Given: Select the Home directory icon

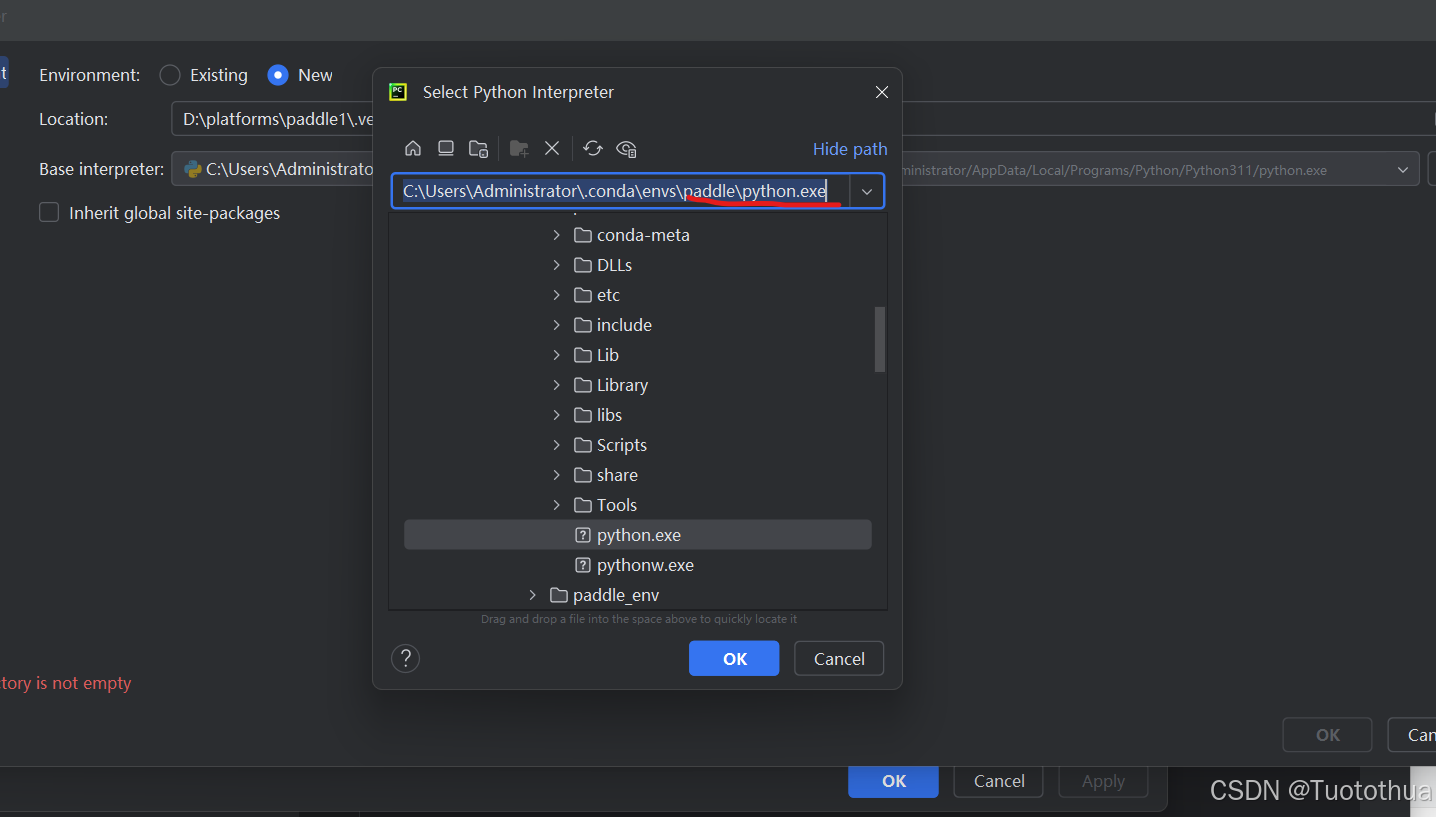Looking at the screenshot, I should coord(413,148).
